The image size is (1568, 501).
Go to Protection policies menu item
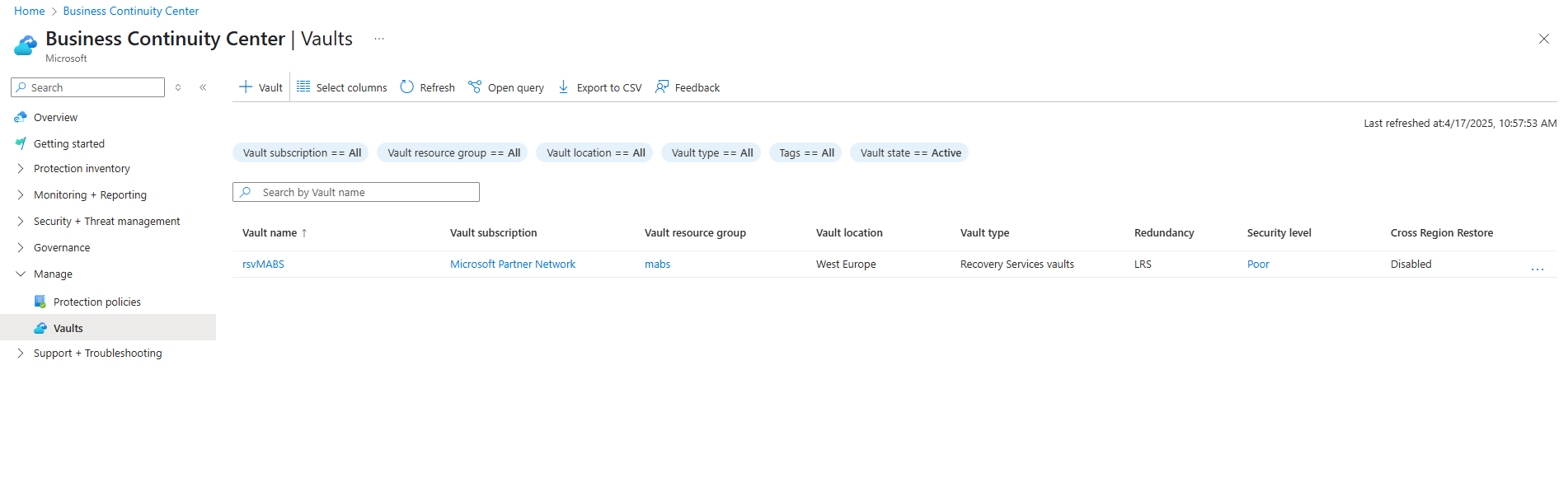coord(96,302)
